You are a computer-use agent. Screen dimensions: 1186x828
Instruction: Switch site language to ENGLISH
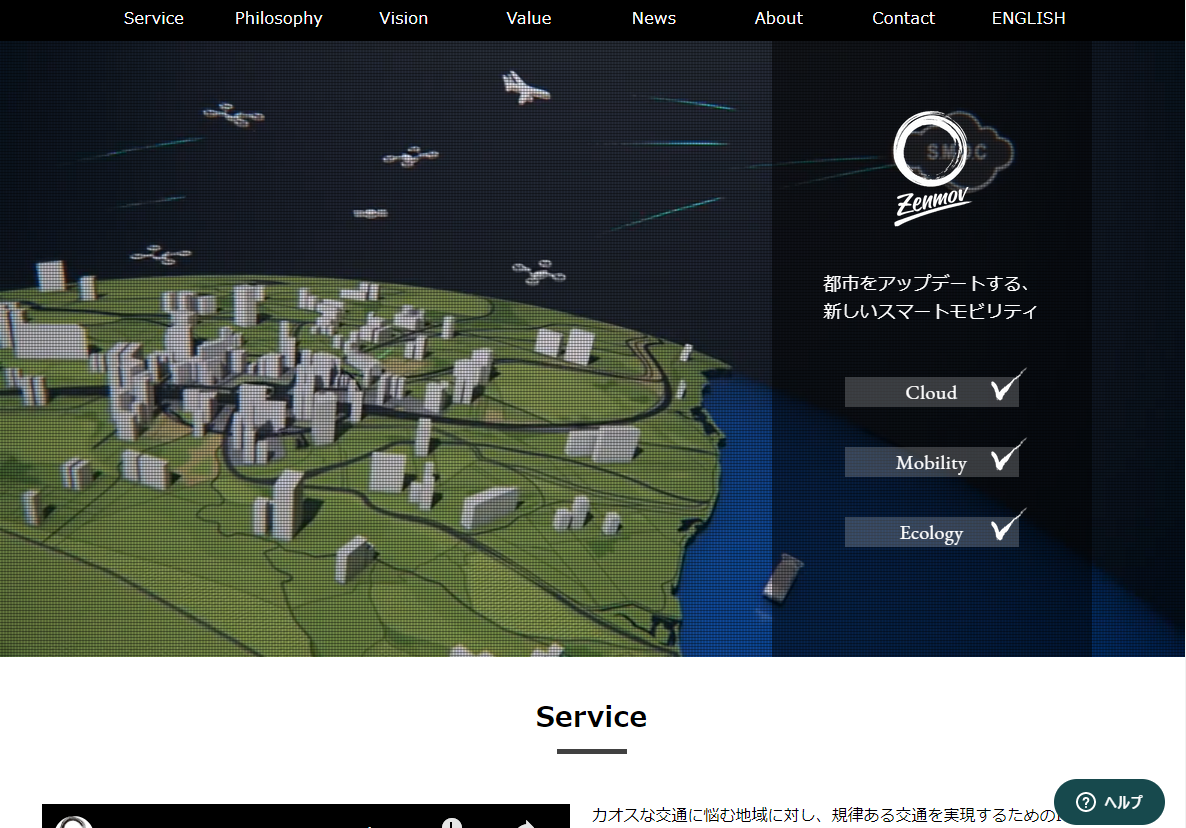(1029, 18)
